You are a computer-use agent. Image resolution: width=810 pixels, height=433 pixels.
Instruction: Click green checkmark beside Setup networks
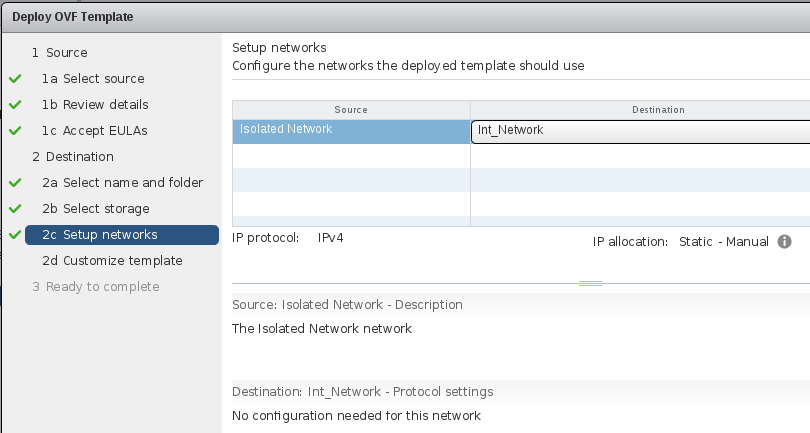point(15,235)
